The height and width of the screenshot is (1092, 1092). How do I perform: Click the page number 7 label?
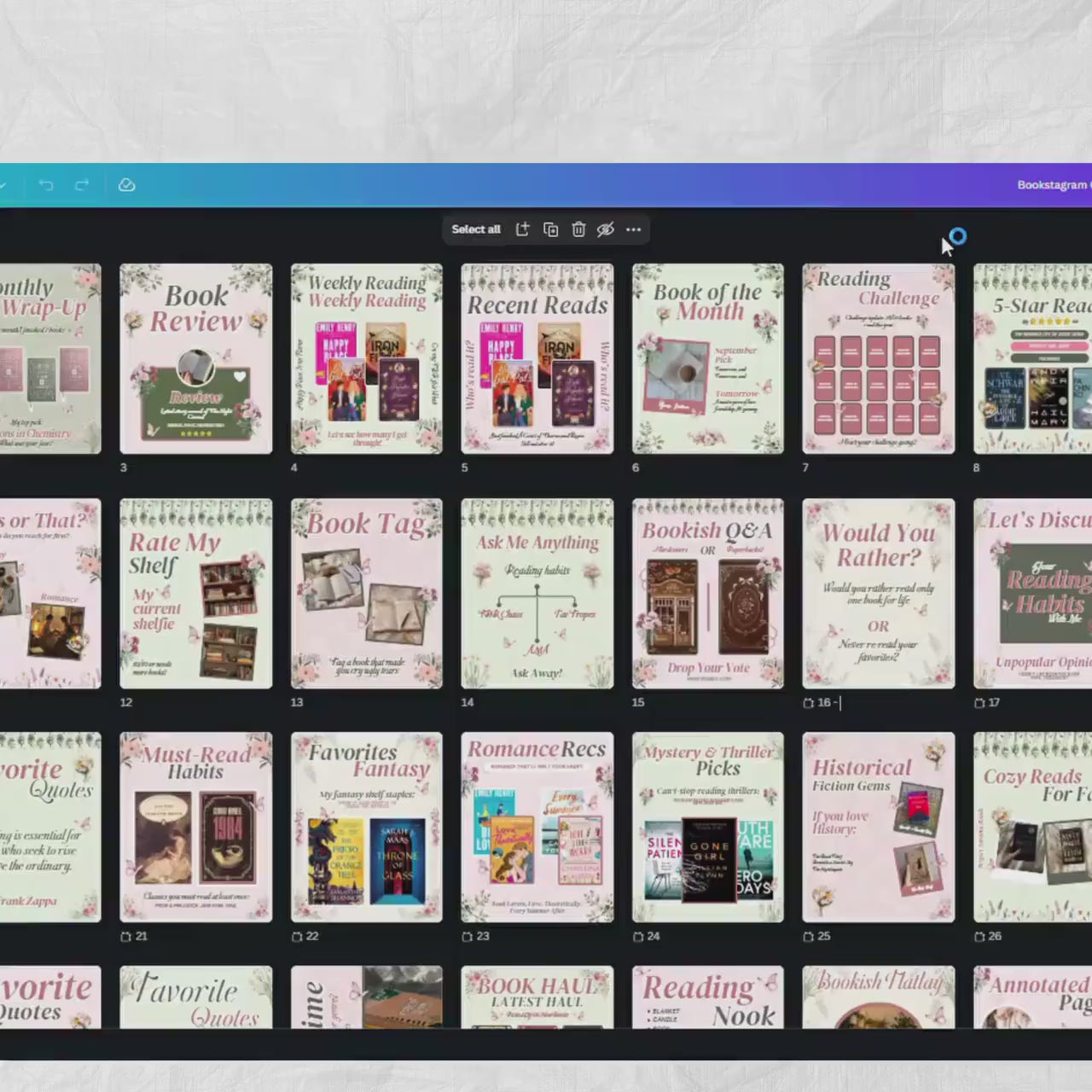805,468
